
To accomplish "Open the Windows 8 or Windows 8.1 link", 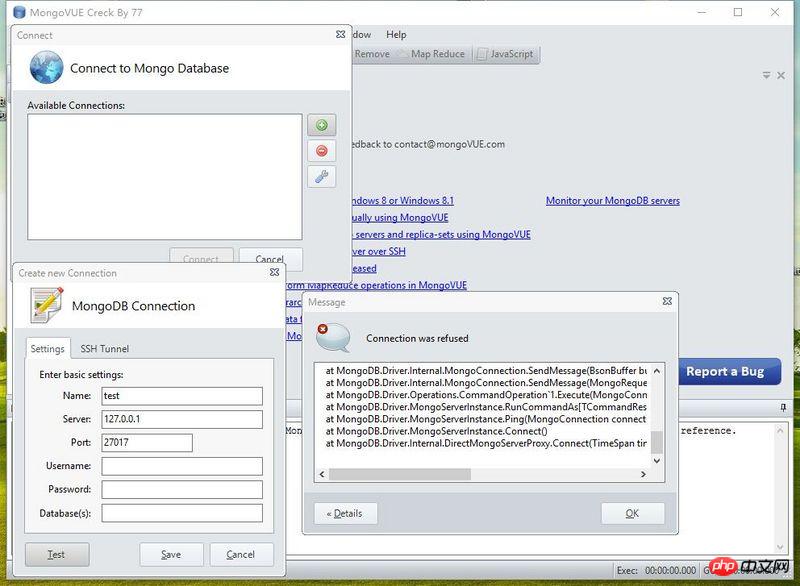I will pos(403,200).
